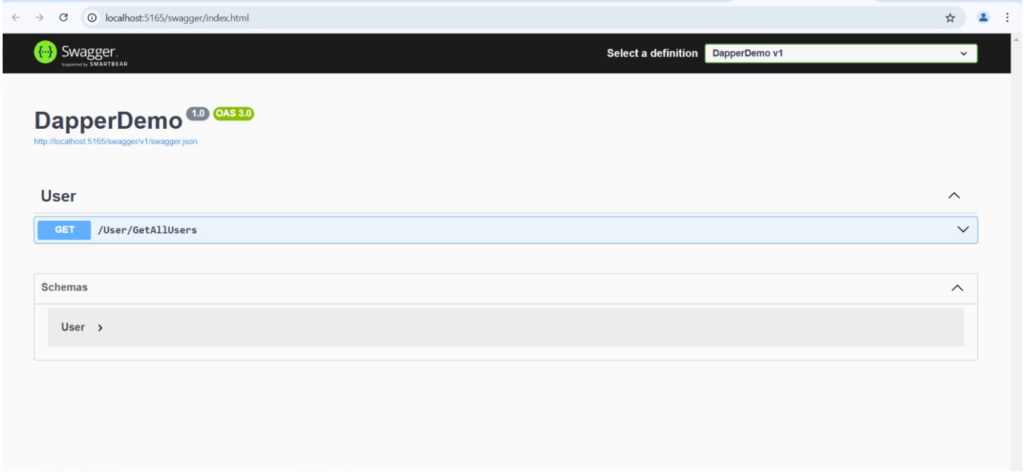1024x472 pixels.
Task: Click the /User/GetAllUsers endpoint path
Action: [x=147, y=230]
